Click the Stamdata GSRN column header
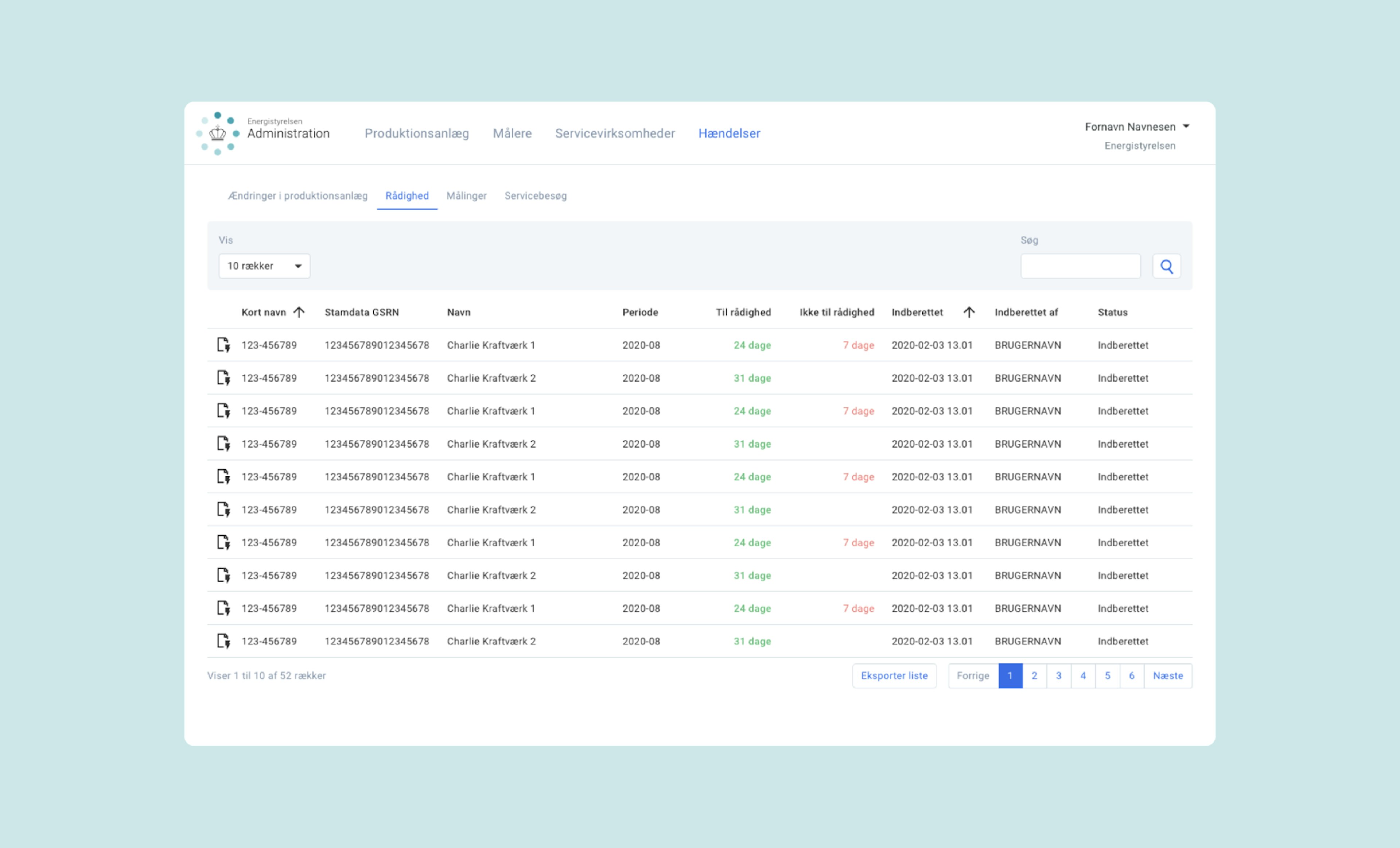1400x848 pixels. (x=361, y=312)
